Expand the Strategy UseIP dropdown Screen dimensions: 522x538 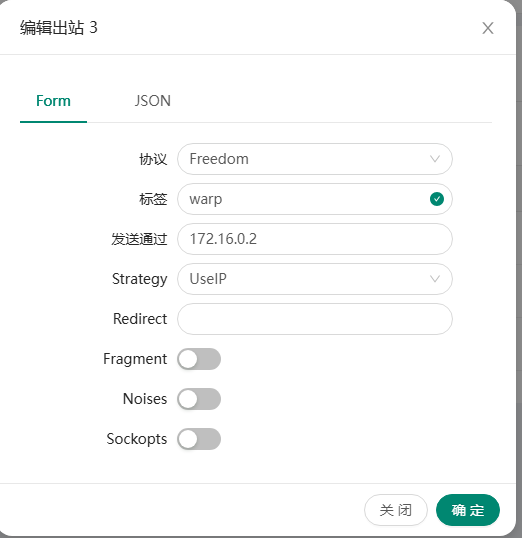315,279
